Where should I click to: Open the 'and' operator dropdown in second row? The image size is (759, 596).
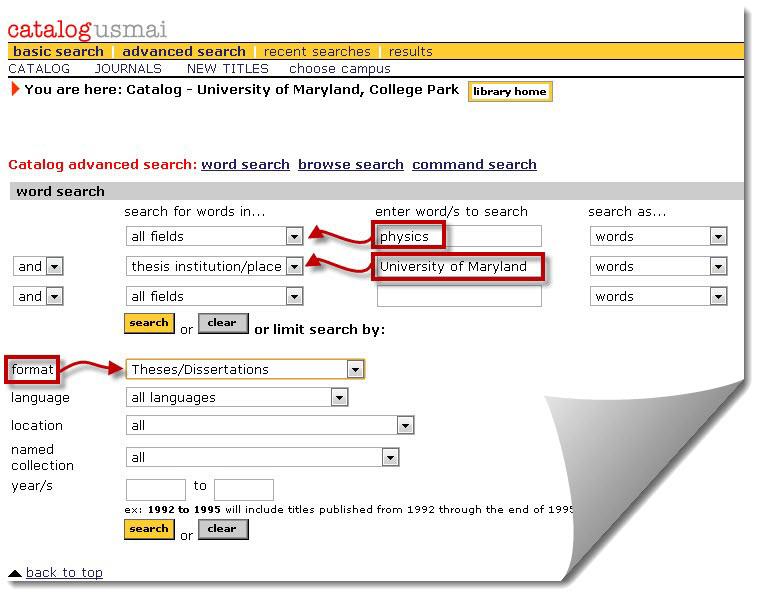click(38, 266)
